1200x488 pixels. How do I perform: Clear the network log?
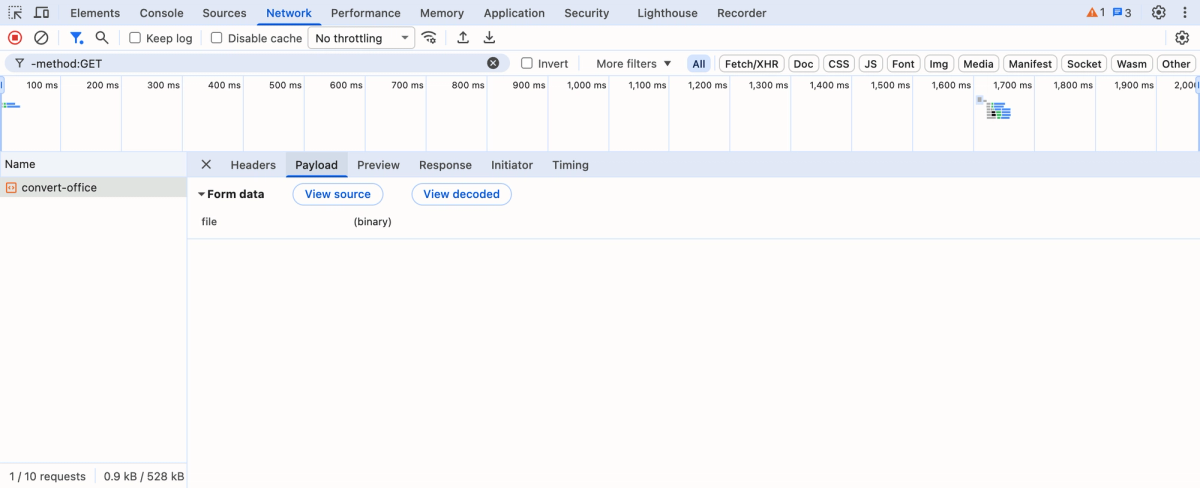[x=41, y=38]
